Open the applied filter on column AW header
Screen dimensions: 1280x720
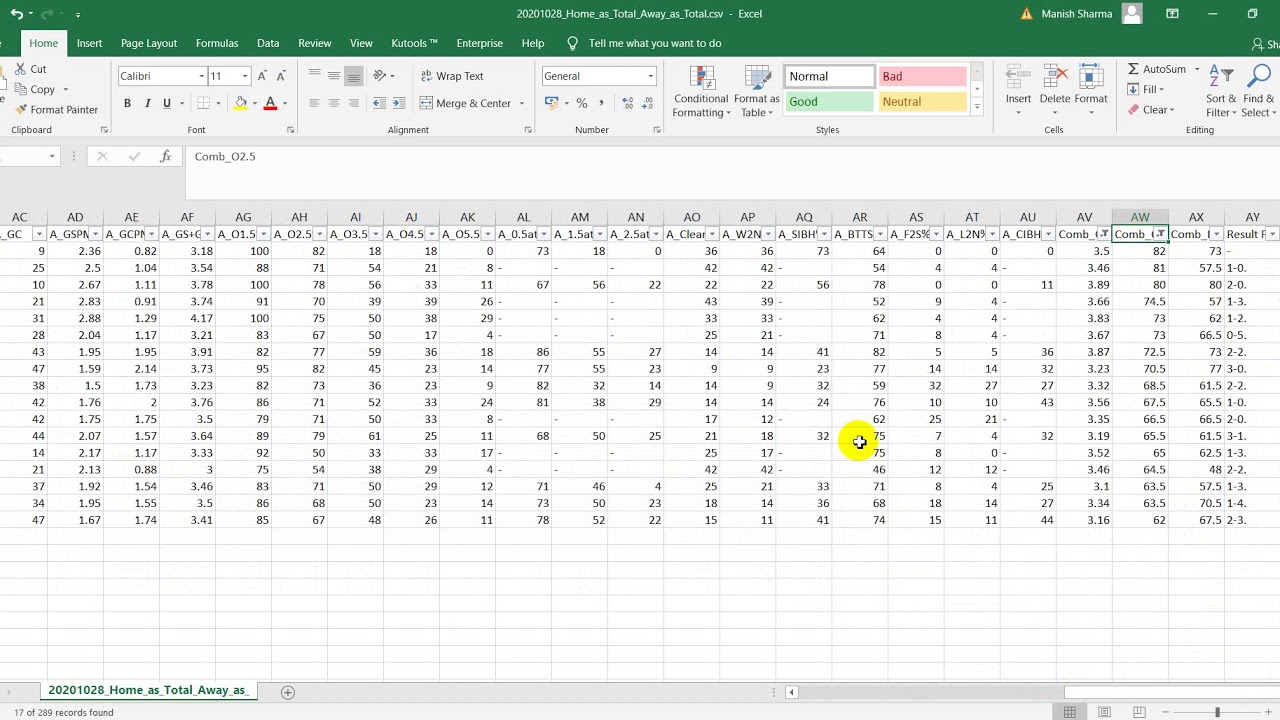coord(1160,234)
